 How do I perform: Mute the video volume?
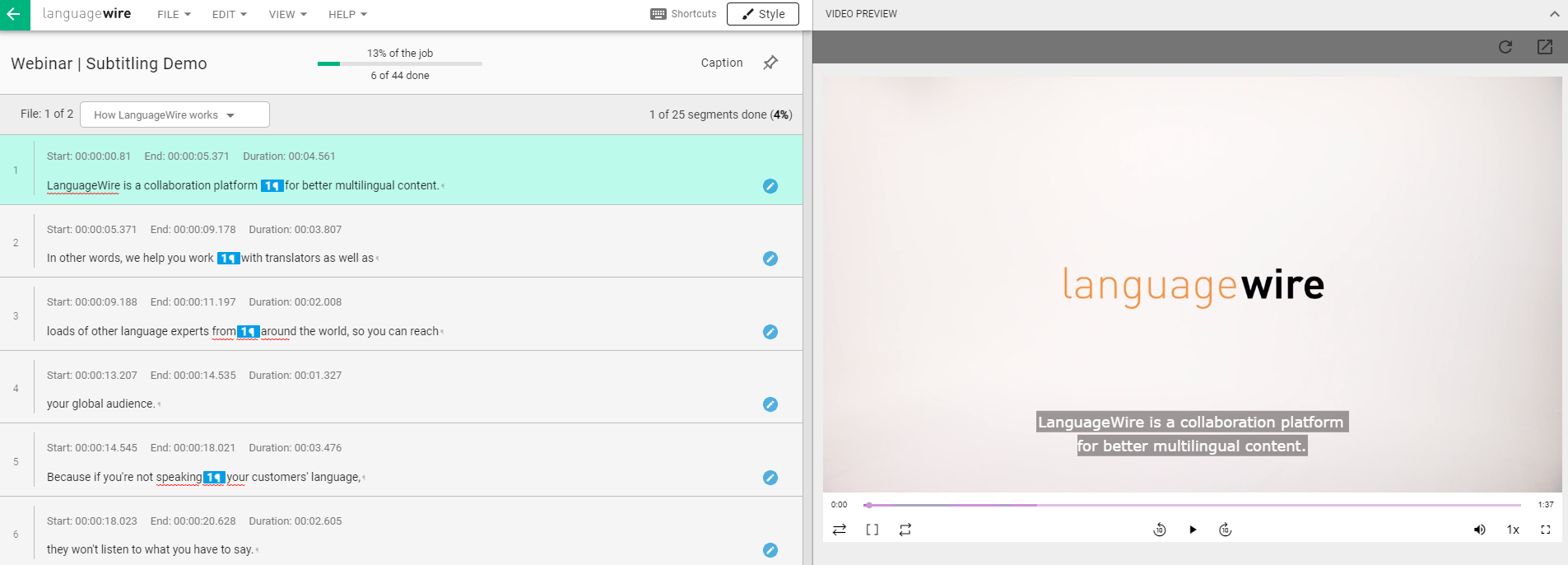click(x=1479, y=530)
